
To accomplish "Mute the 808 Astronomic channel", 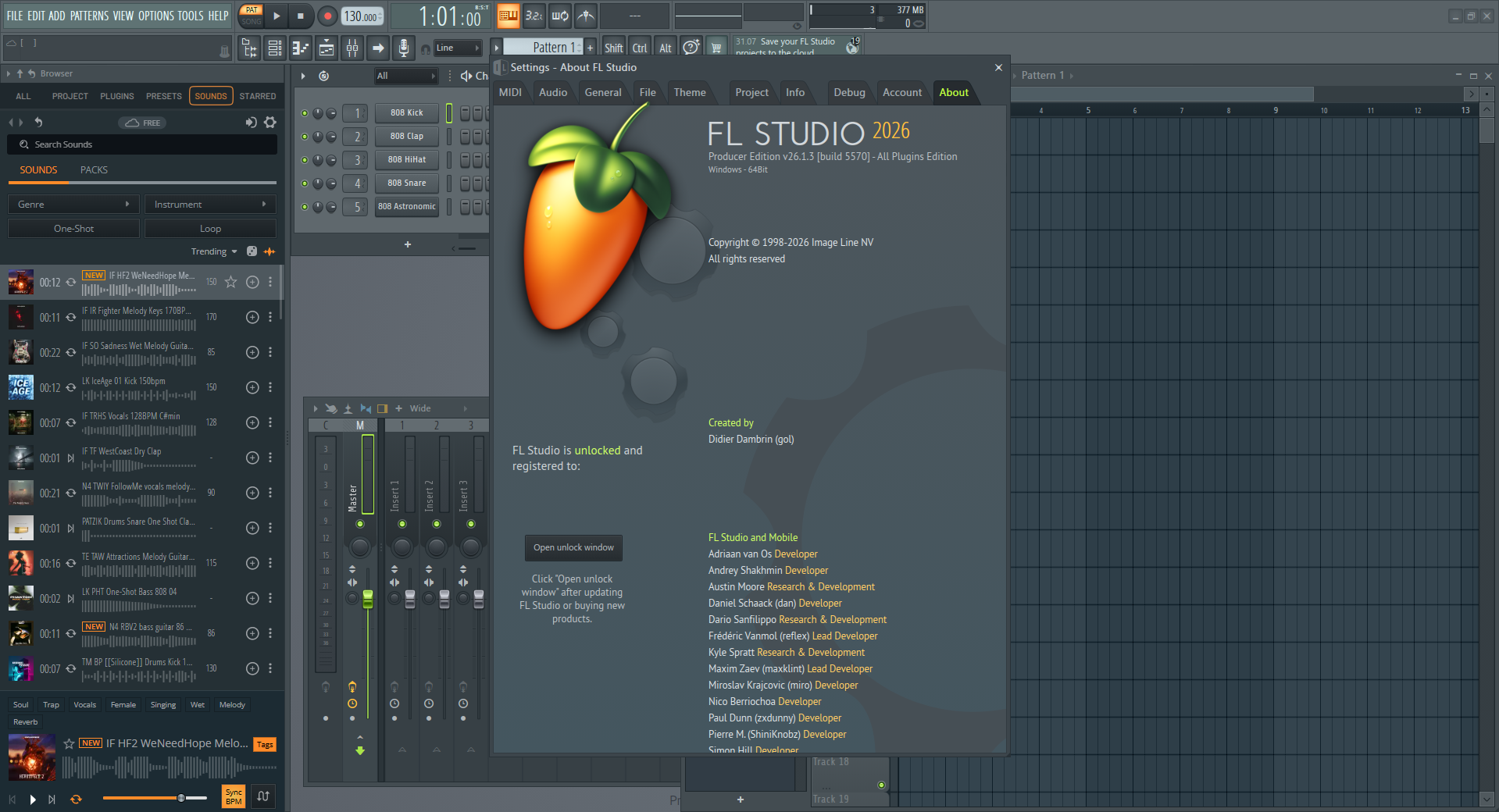I will pos(305,207).
